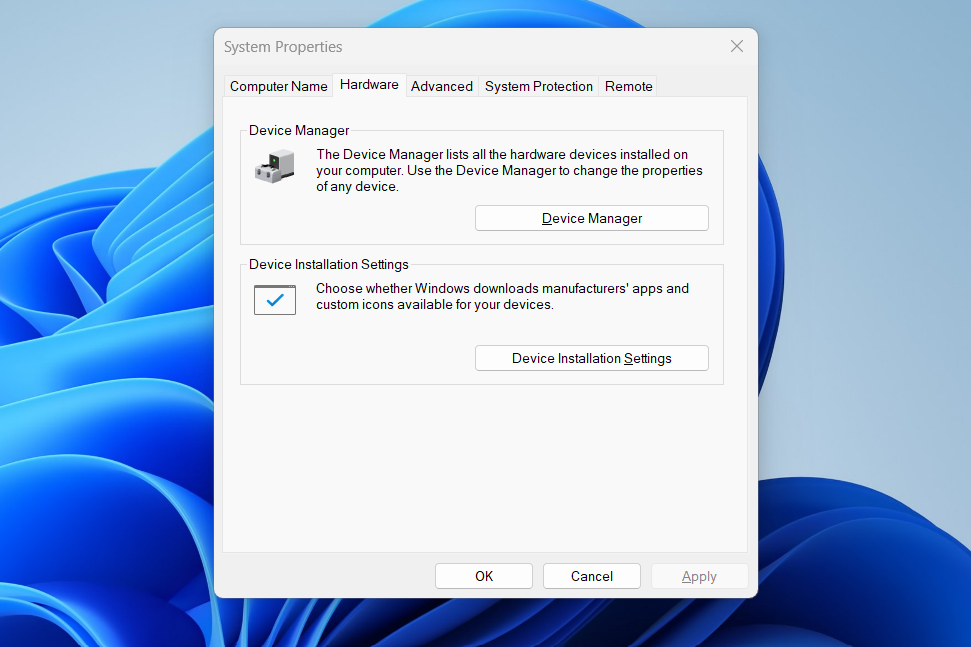The width and height of the screenshot is (971, 647).
Task: Click the 'Device Manager' group heading
Action: pyautogui.click(x=298, y=131)
